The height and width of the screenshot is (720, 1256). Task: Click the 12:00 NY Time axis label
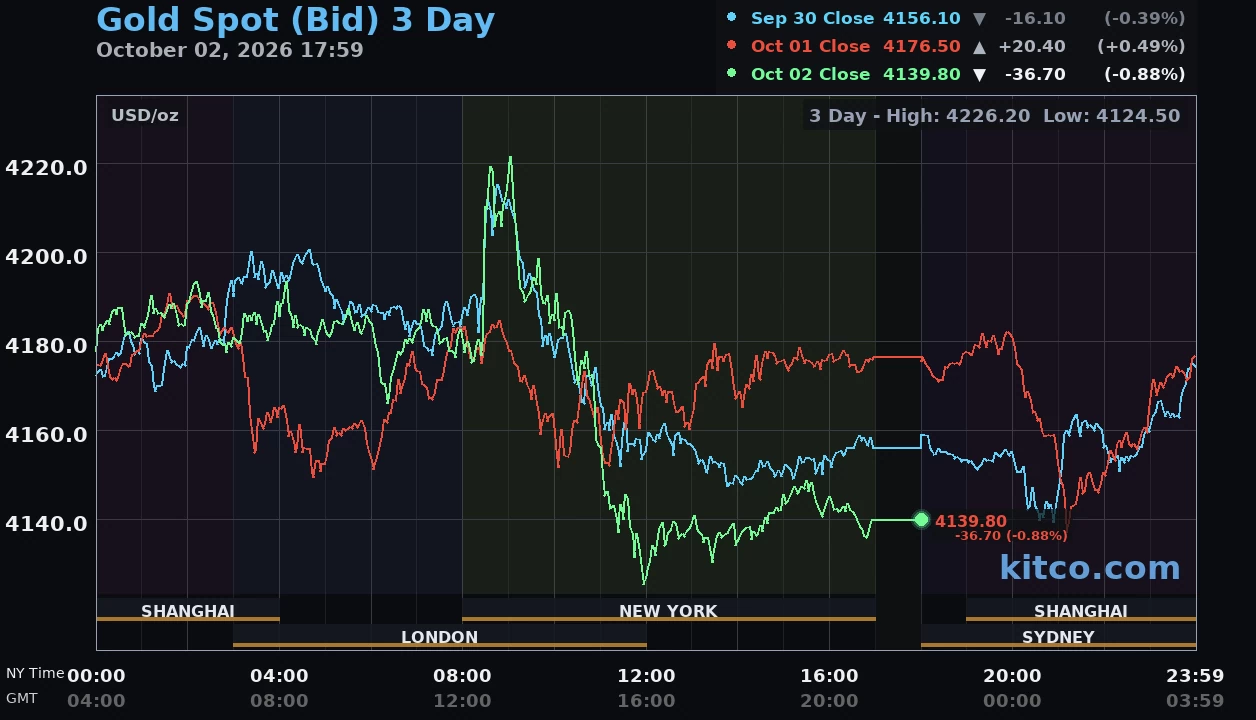pyautogui.click(x=646, y=677)
